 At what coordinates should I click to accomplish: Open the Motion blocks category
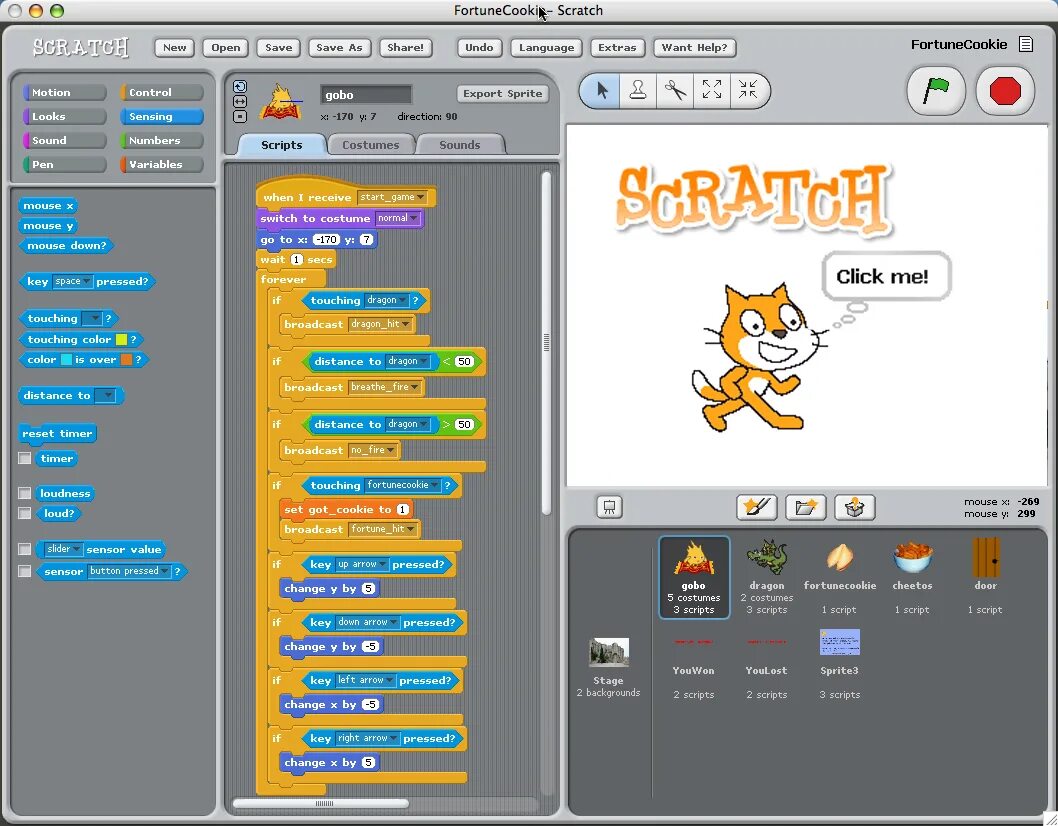[64, 92]
